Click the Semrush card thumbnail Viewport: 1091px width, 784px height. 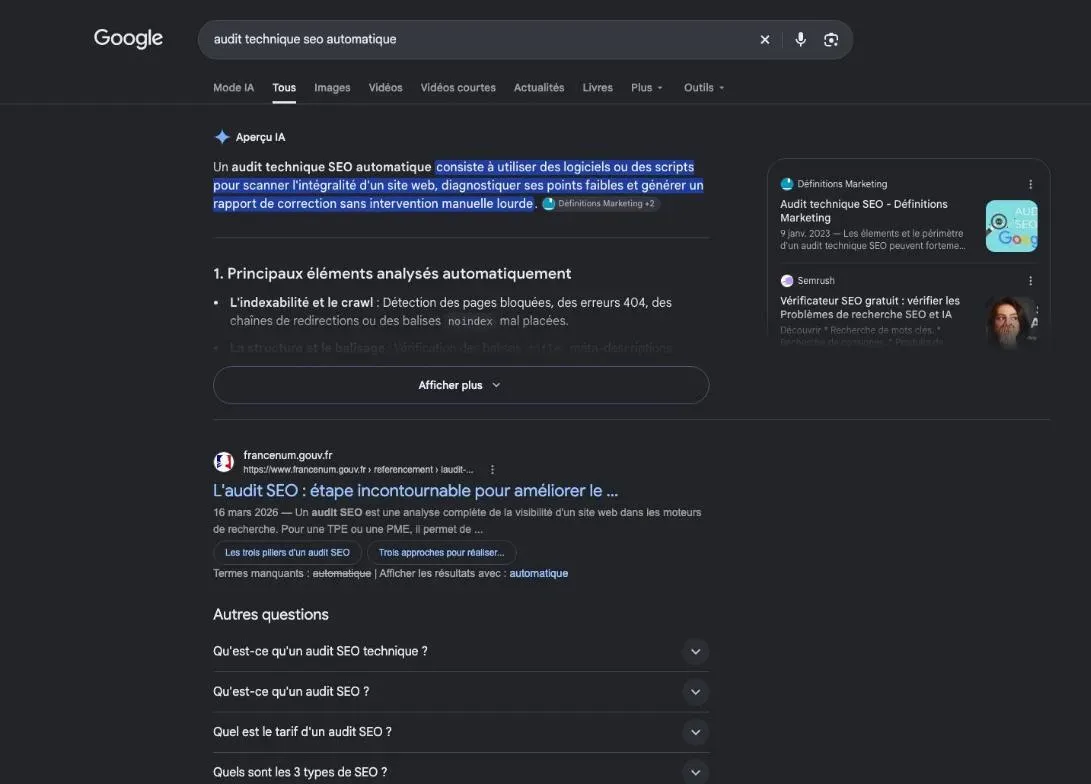coord(1011,321)
